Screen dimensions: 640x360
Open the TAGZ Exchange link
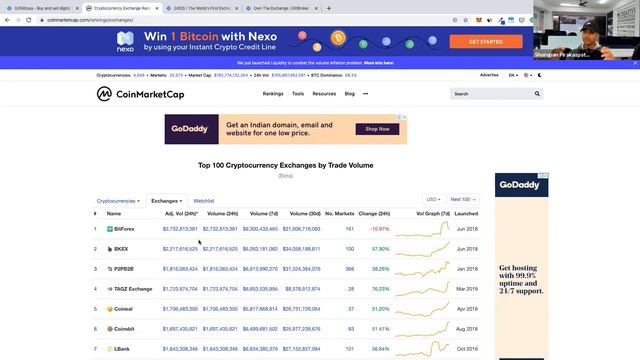133,289
